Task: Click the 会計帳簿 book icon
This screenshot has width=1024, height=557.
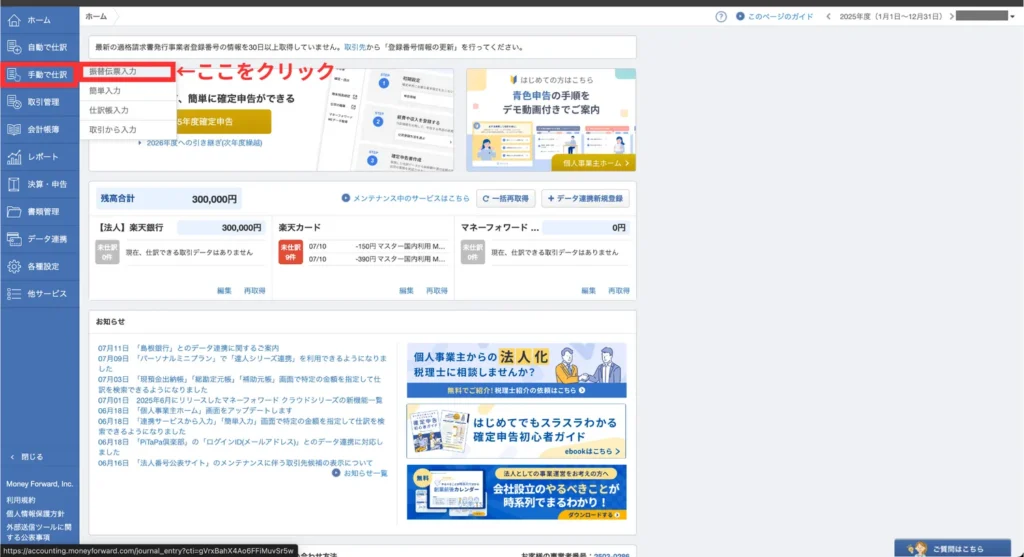Action: tap(14, 129)
